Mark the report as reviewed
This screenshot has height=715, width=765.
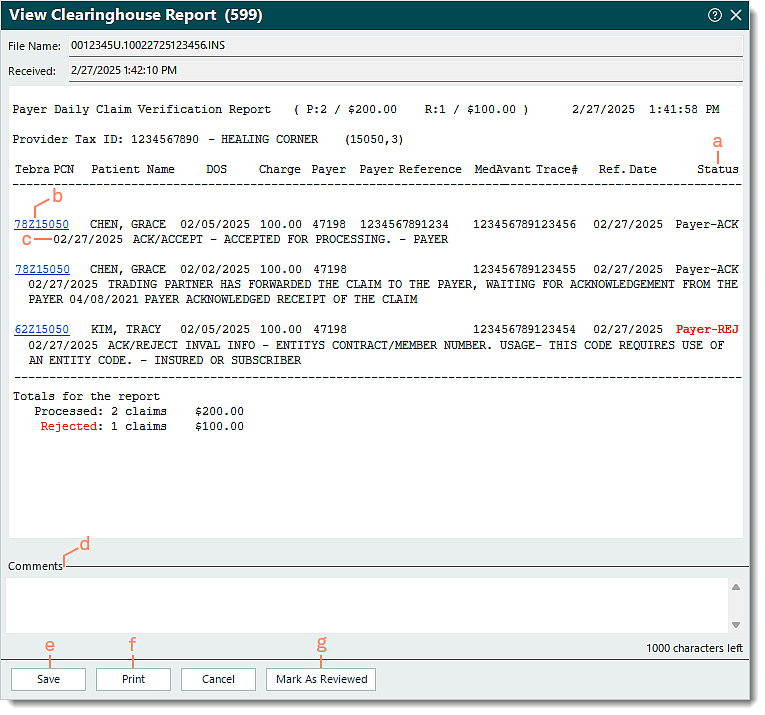click(321, 679)
